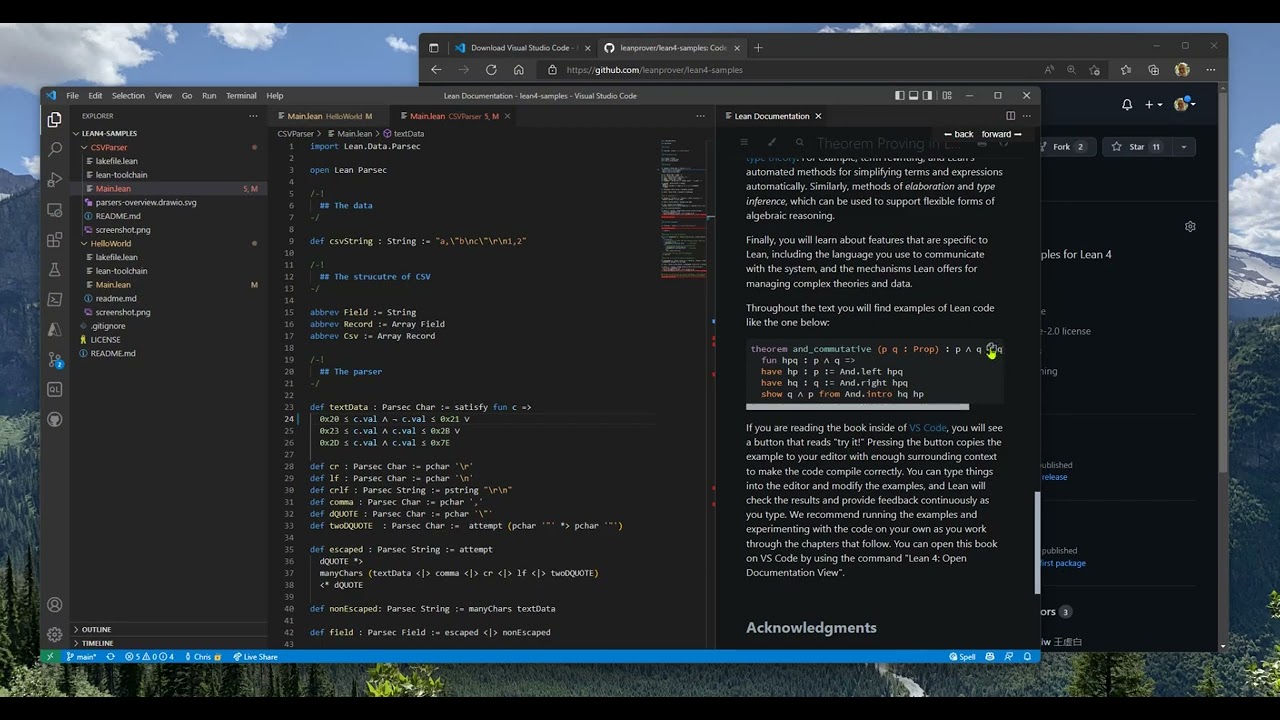Open the Accounts menu in the activity bar
Screen dimensions: 1280x720
tap(55, 605)
